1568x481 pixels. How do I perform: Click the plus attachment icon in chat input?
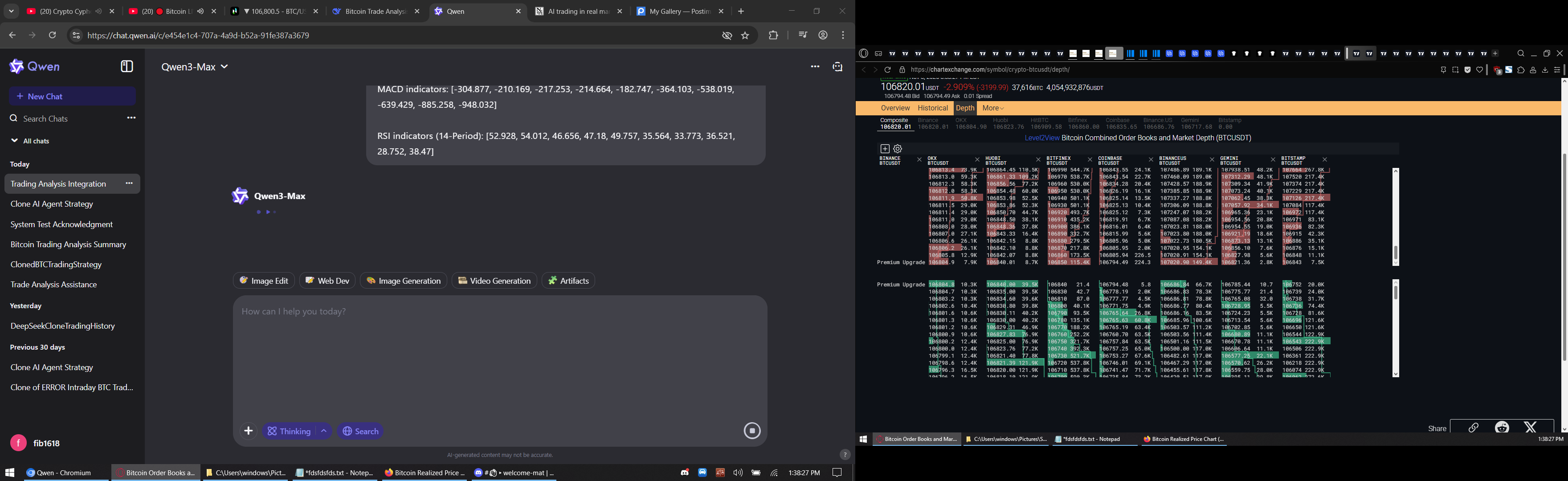pos(249,431)
